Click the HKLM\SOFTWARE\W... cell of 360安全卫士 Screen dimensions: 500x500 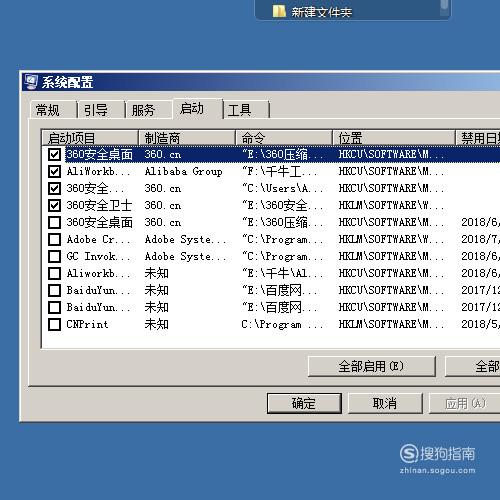pyautogui.click(x=391, y=205)
